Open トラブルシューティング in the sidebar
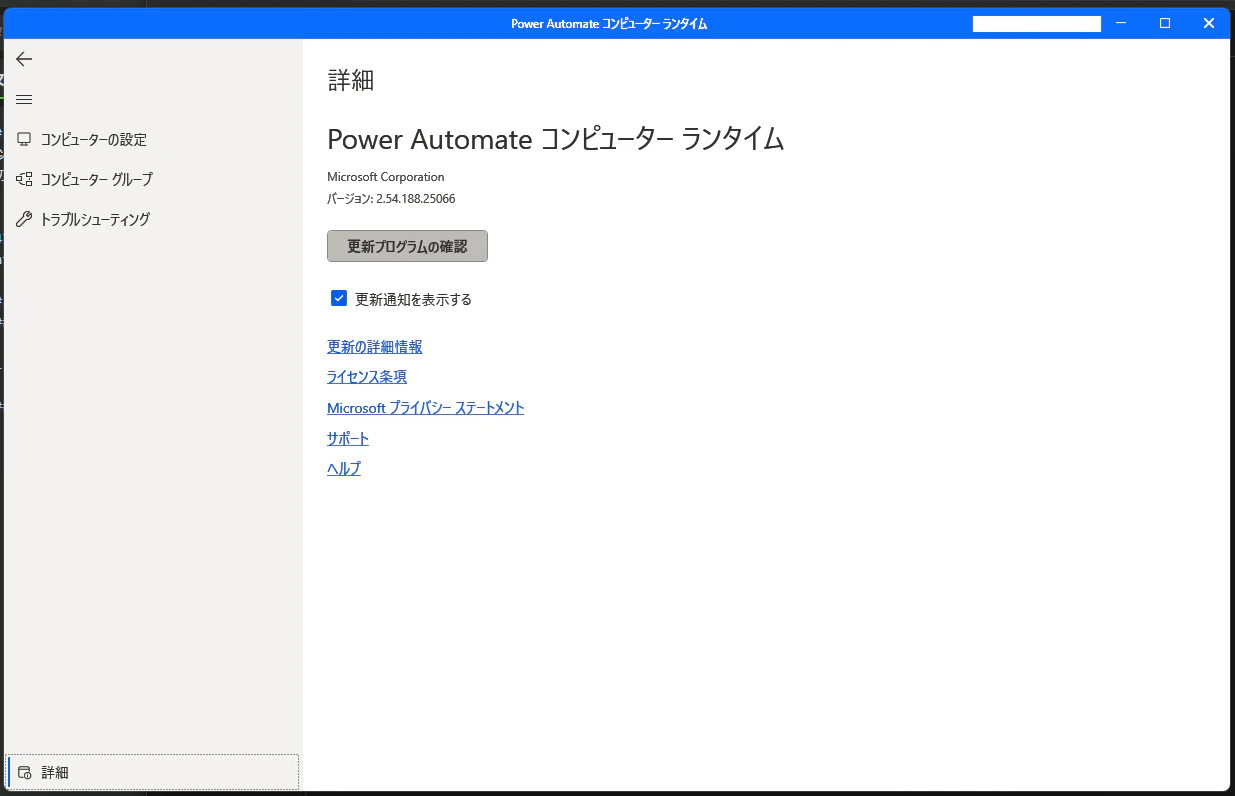This screenshot has width=1235, height=796. 152,219
